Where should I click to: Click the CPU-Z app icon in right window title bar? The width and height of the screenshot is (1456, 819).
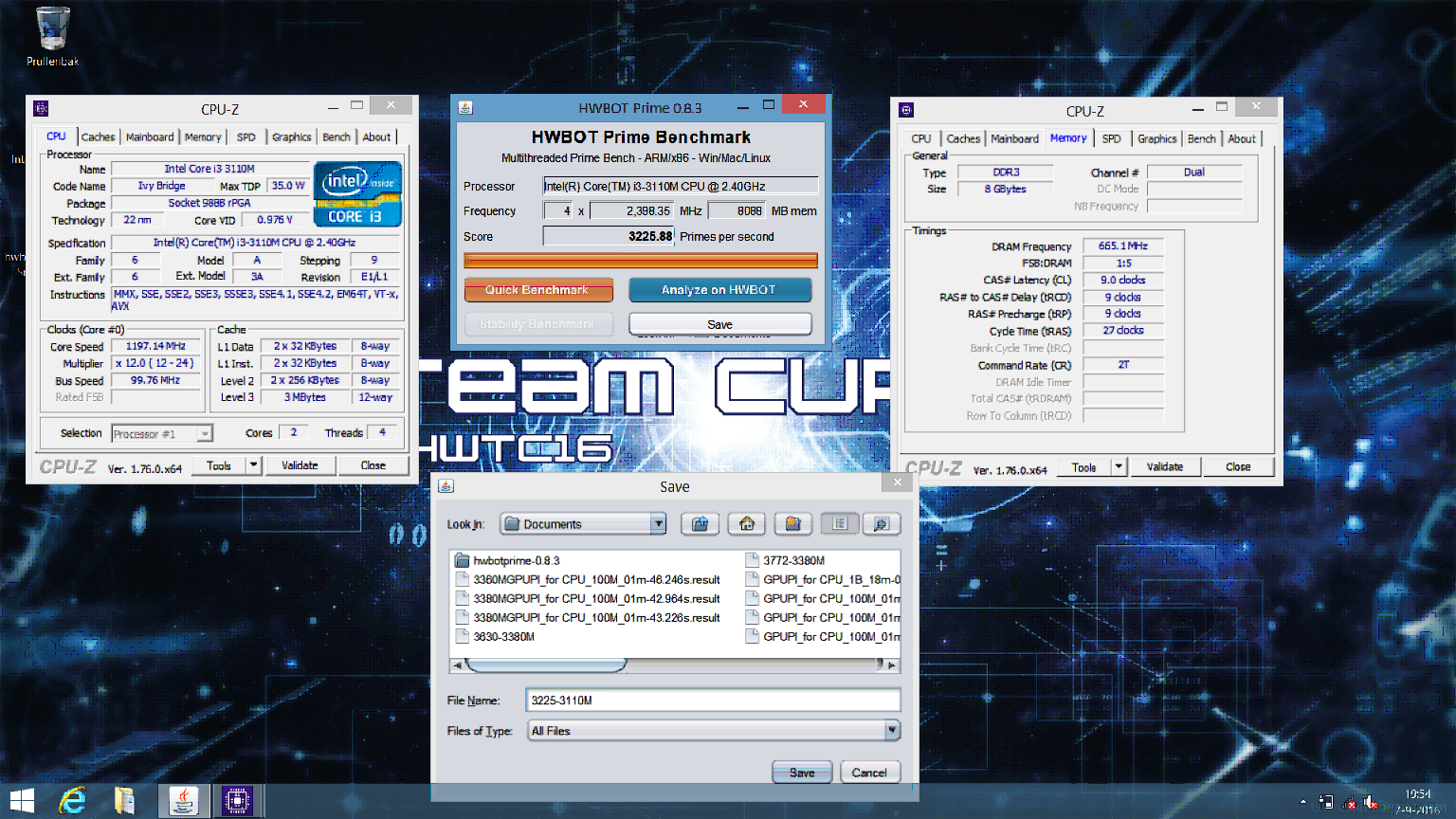(x=906, y=110)
